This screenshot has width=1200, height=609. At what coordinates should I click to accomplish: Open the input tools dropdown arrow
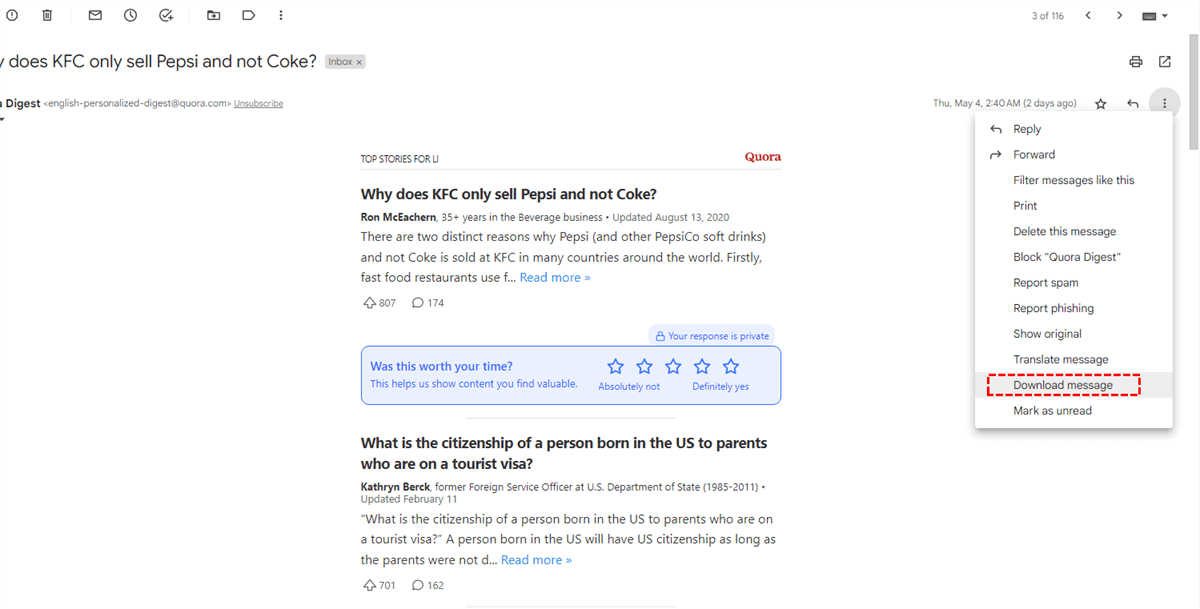[x=1165, y=16]
